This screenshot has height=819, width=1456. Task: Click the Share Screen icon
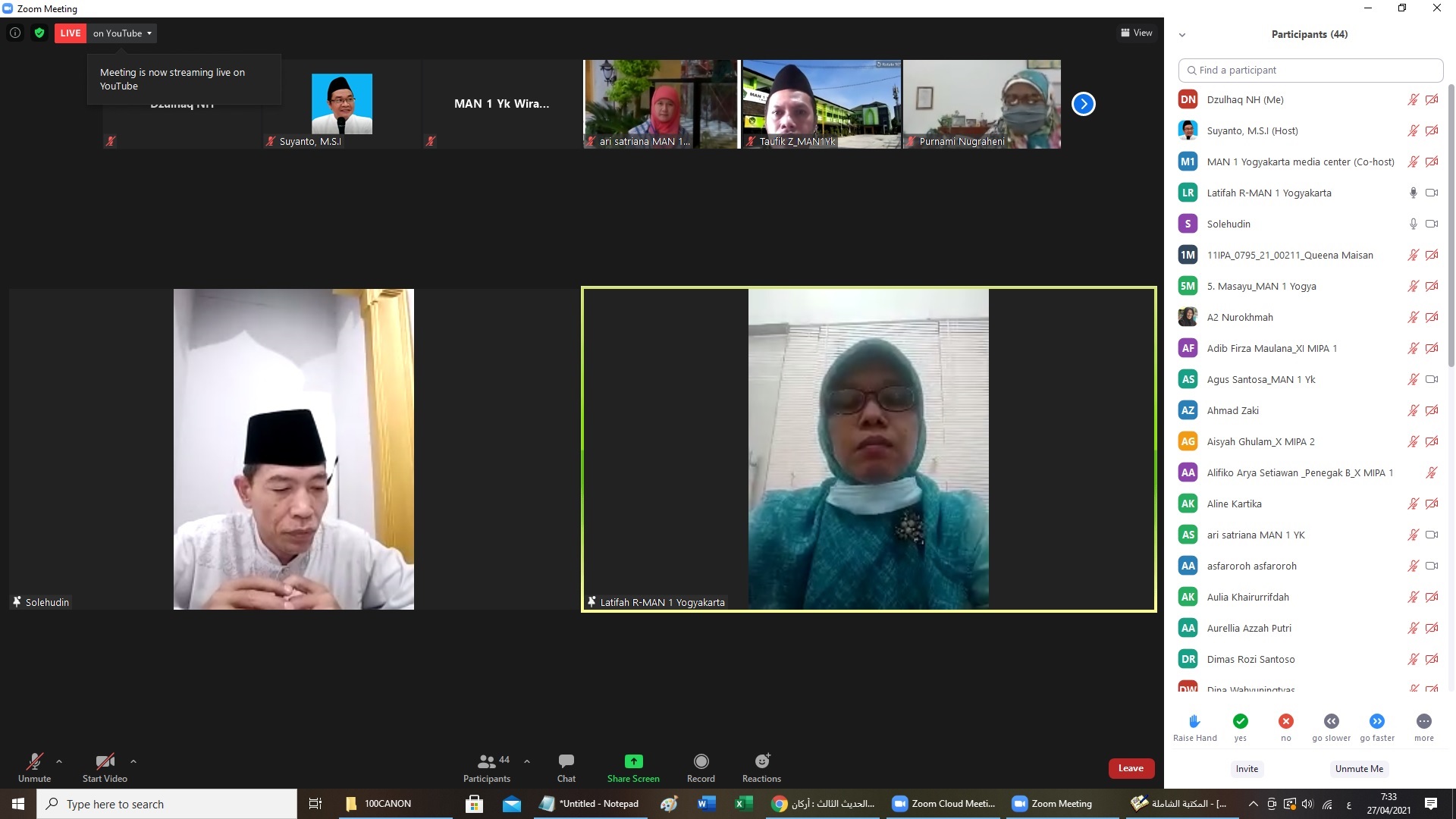(633, 761)
